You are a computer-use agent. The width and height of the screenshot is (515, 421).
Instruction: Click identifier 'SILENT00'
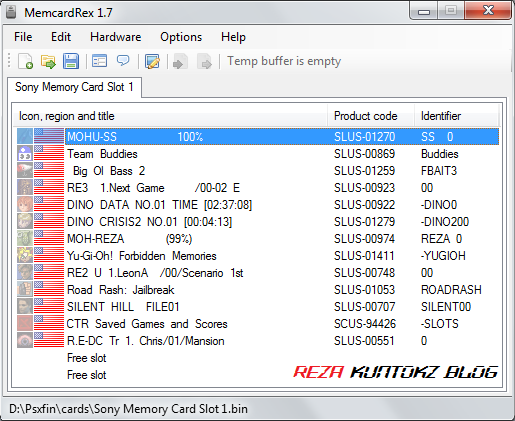click(x=446, y=307)
